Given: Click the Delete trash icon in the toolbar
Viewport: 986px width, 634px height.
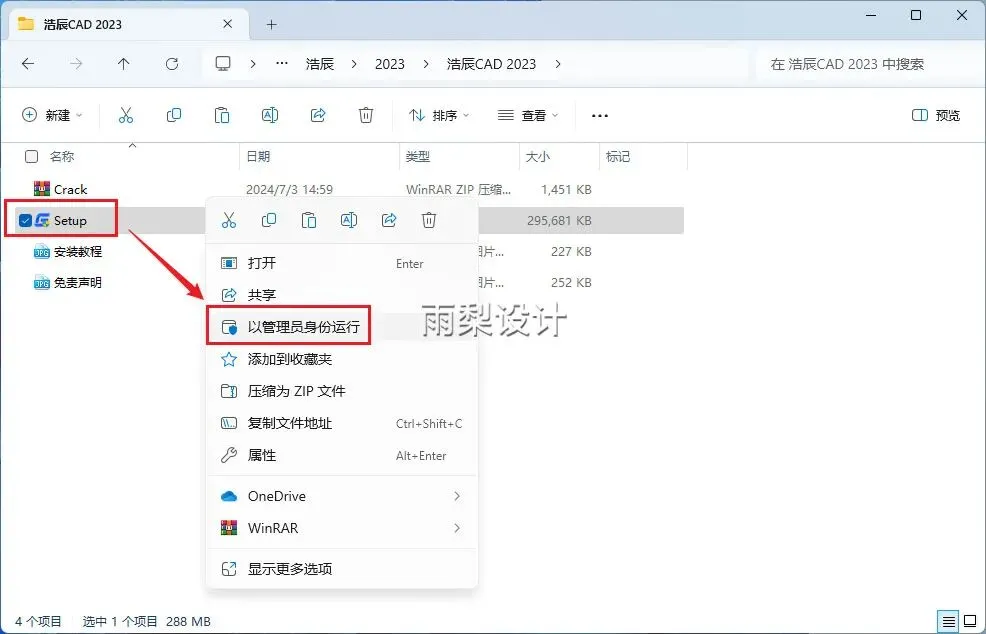Looking at the screenshot, I should point(366,115).
